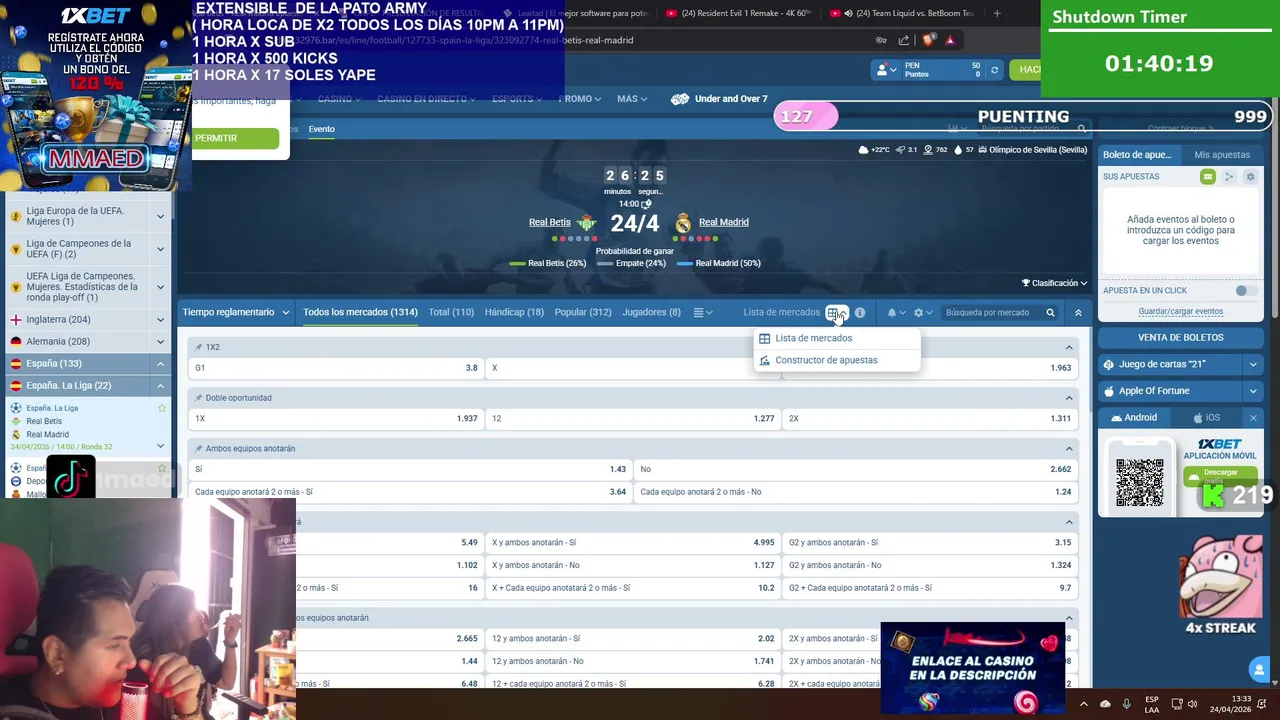This screenshot has height=720, width=1280.
Task: Click the market search magnifier icon
Action: pyautogui.click(x=1050, y=313)
